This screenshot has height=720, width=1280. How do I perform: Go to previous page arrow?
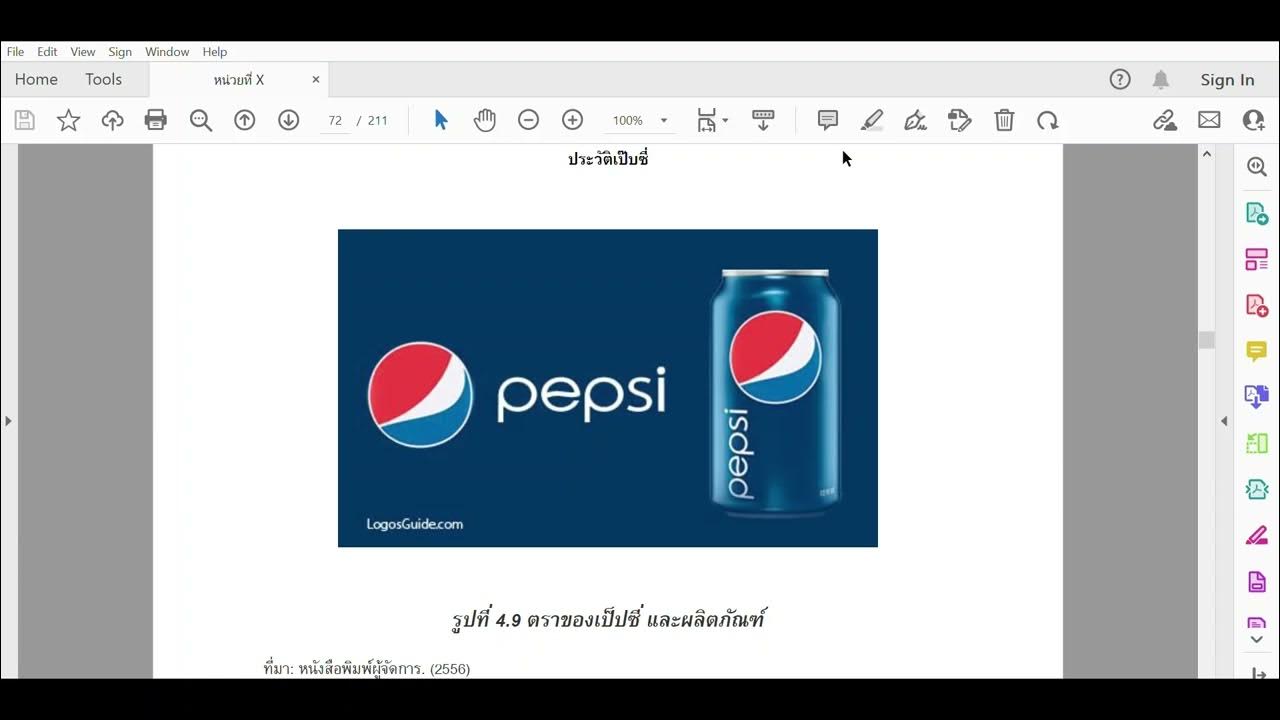pyautogui.click(x=245, y=121)
